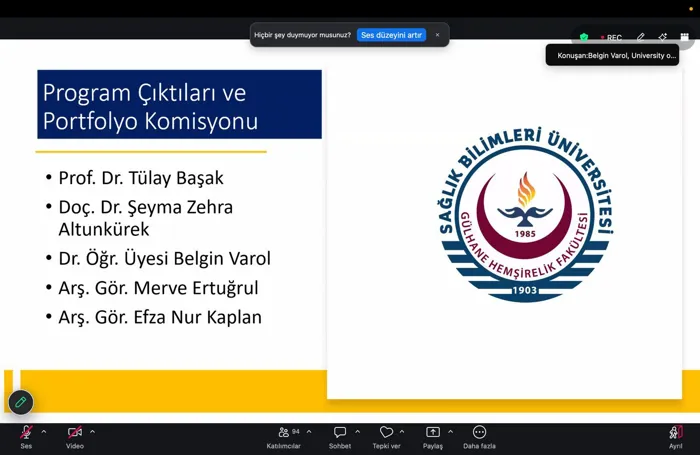Start camera using the Video icon
The height and width of the screenshot is (455, 700).
(75, 432)
